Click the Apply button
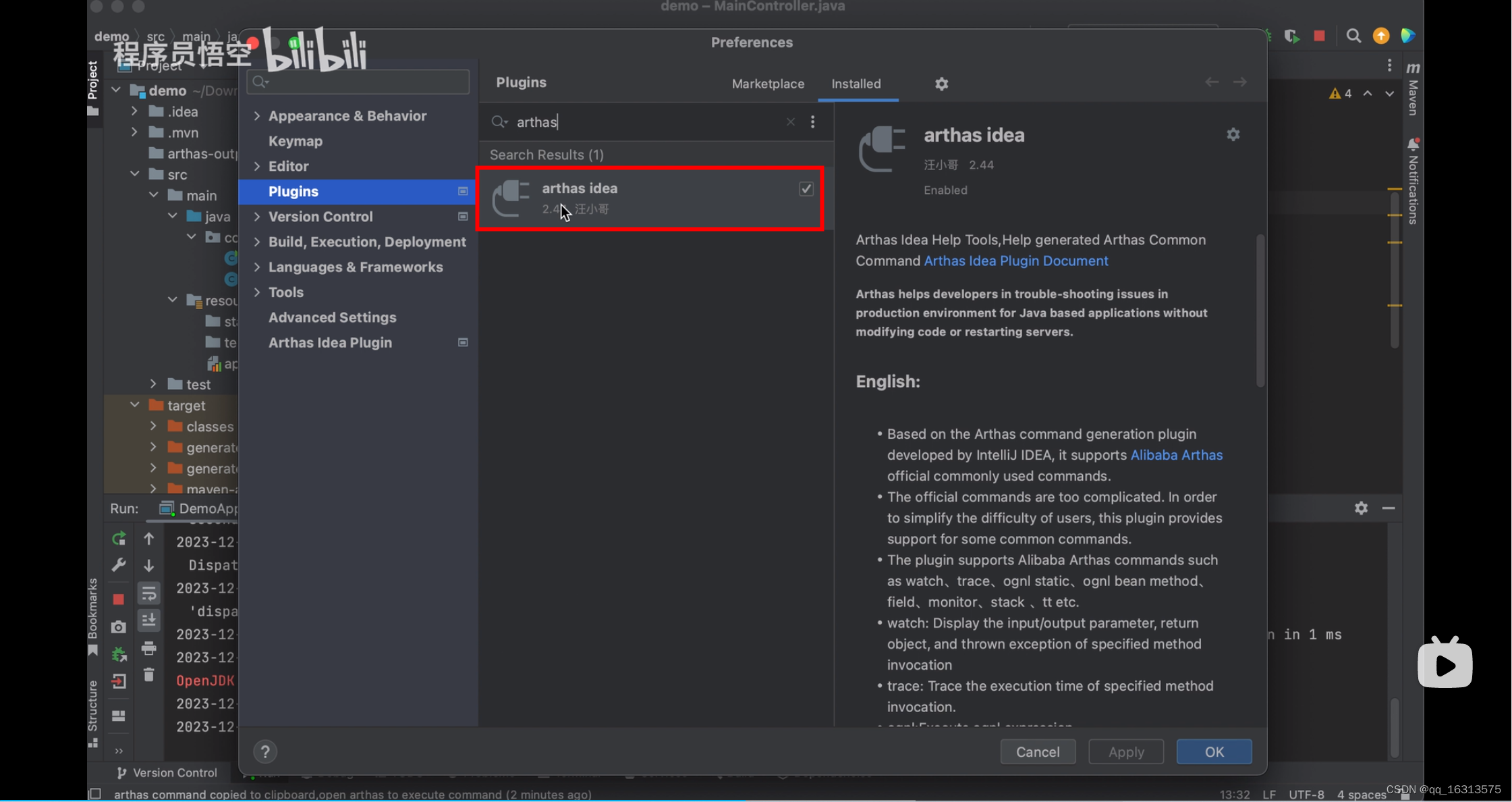The image size is (1512, 802). pyautogui.click(x=1126, y=751)
